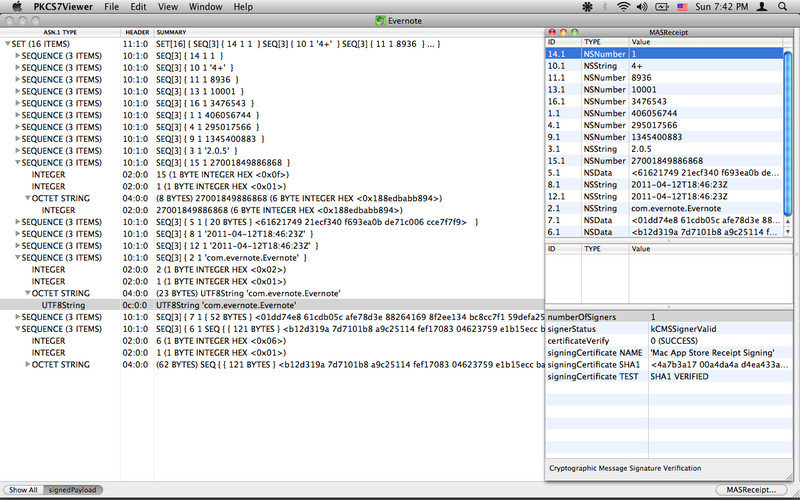800x500 pixels.
Task: Expand SEQUENCE row with 7 1 { 52 BYTES }
Action: (x=18, y=317)
